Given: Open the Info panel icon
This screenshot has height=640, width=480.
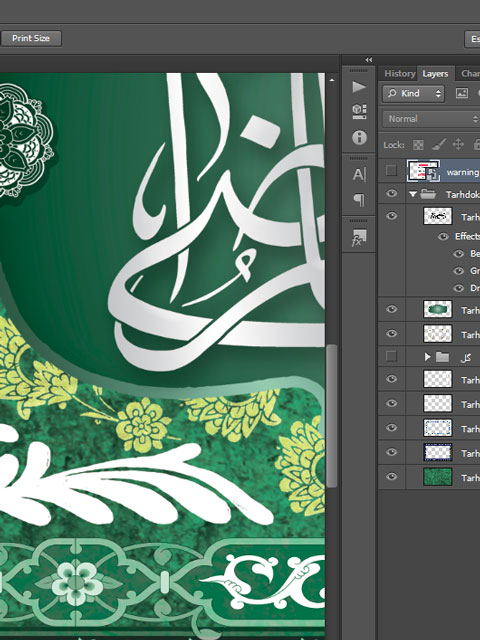Looking at the screenshot, I should coord(359,138).
